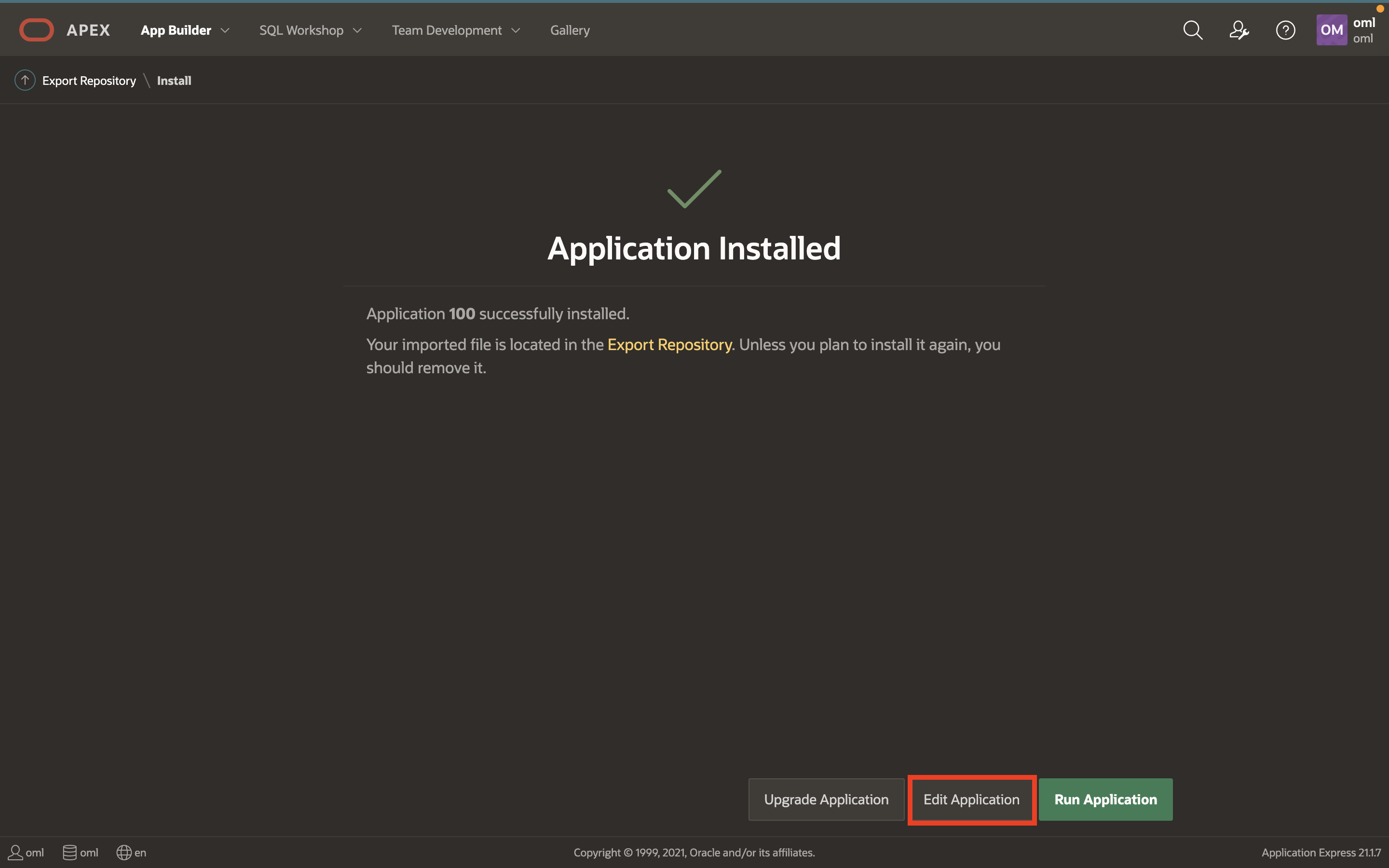Viewport: 1389px width, 868px height.
Task: Click the Edit Application button
Action: coord(971,799)
